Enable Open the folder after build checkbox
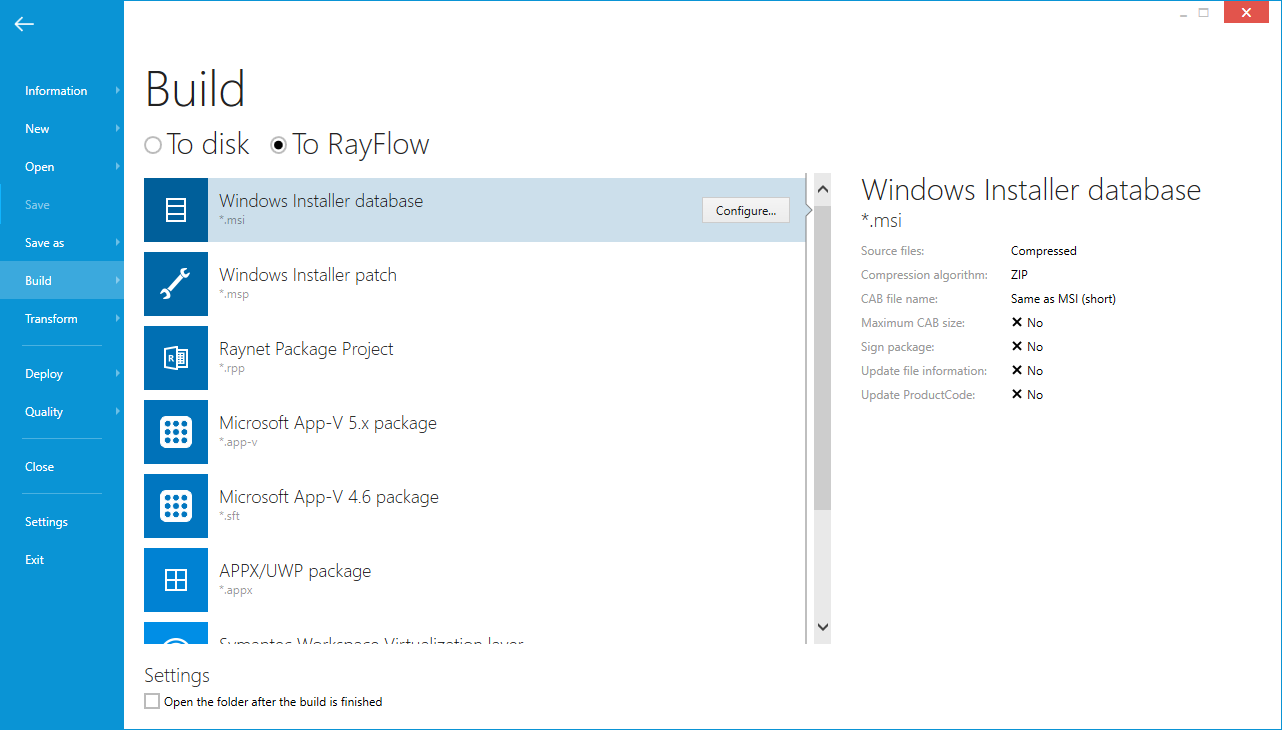Image resolution: width=1282 pixels, height=730 pixels. point(152,702)
